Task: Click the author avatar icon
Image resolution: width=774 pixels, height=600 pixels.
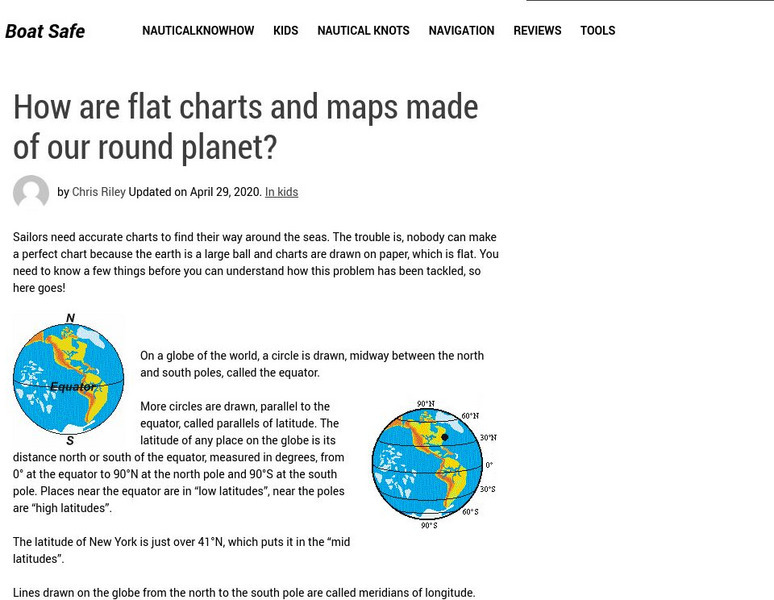Action: [x=31, y=192]
